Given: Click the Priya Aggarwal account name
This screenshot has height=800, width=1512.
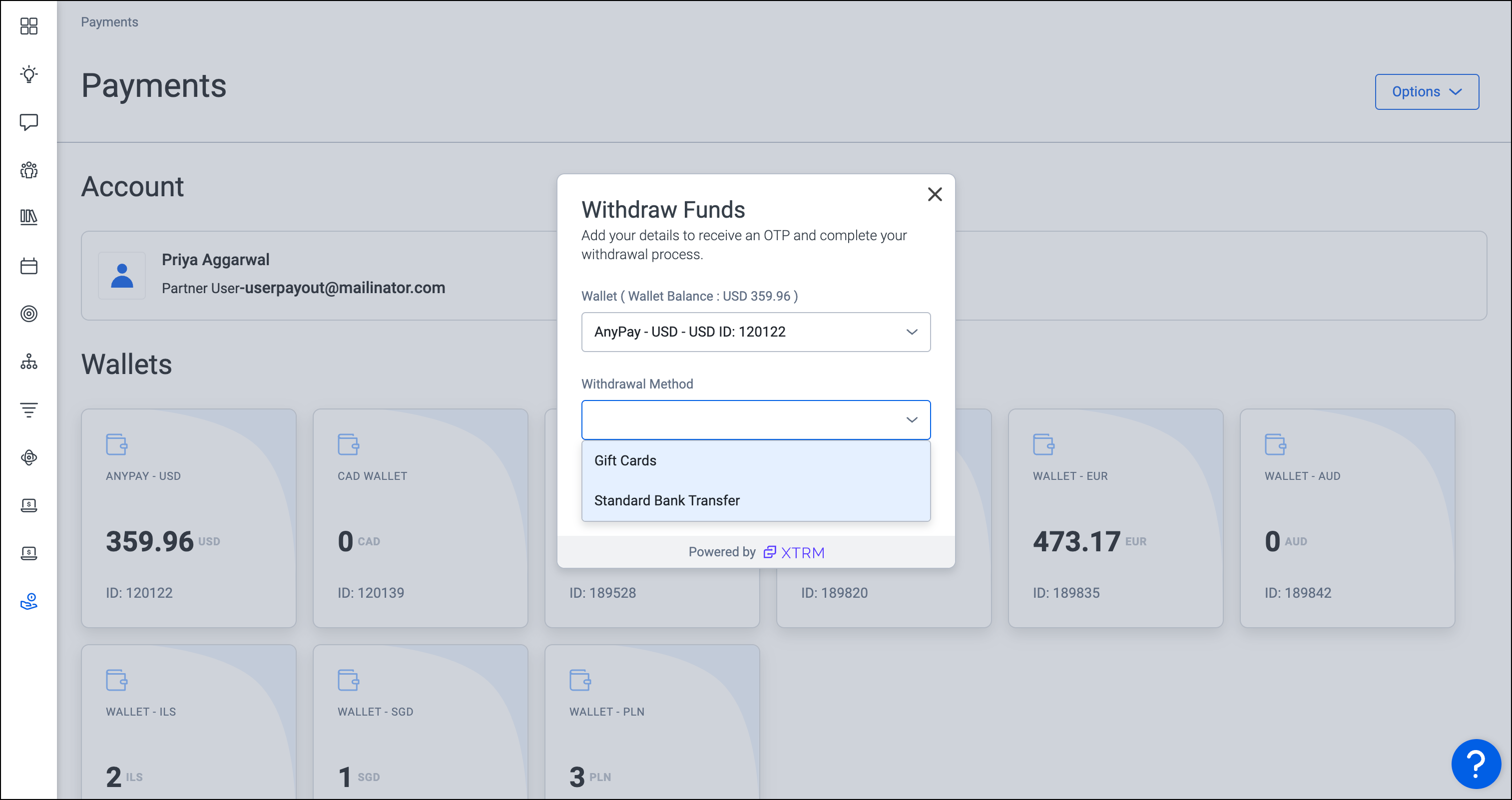Looking at the screenshot, I should click(215, 260).
